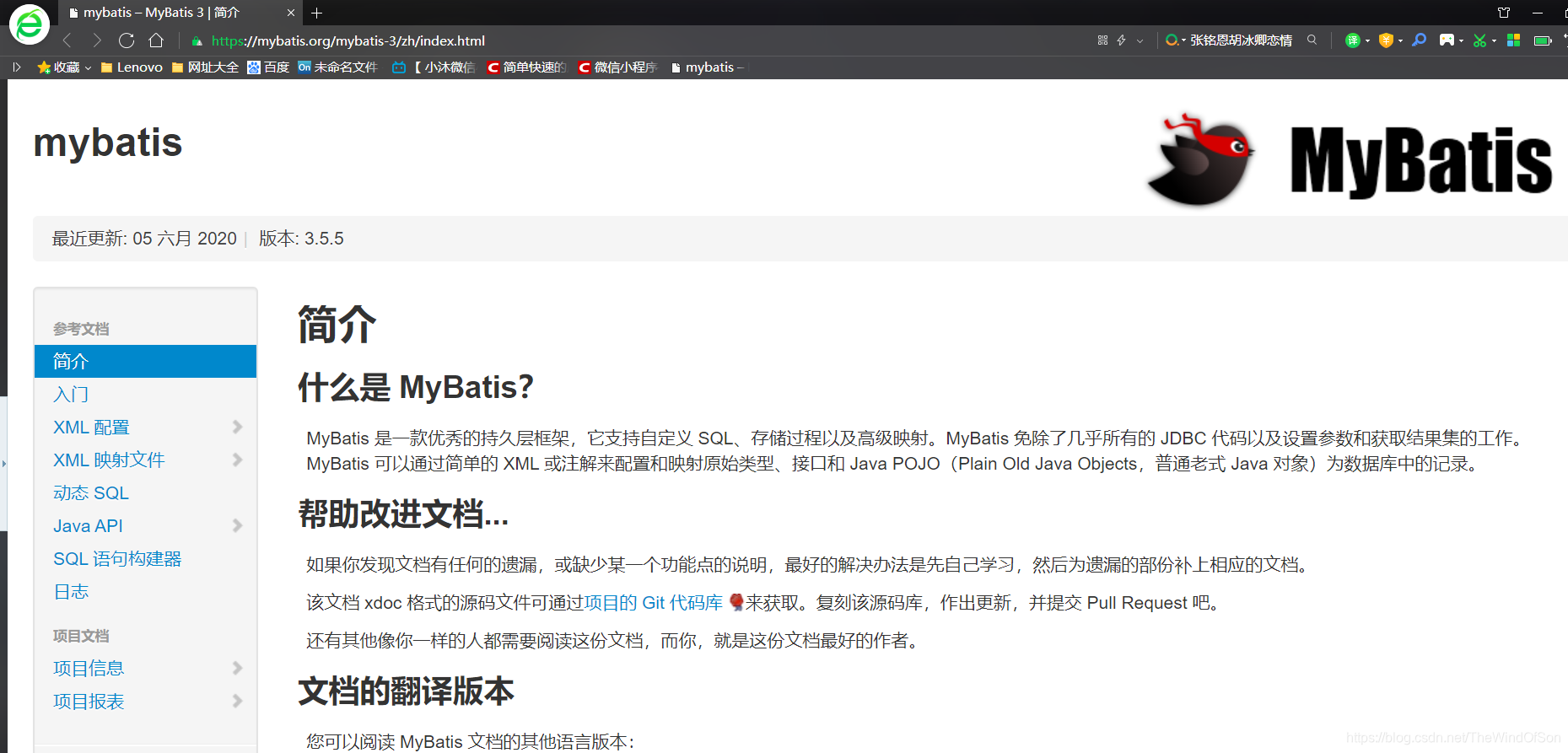Open Java API sidebar link
Screen dimensions: 1568x753
coord(88,525)
